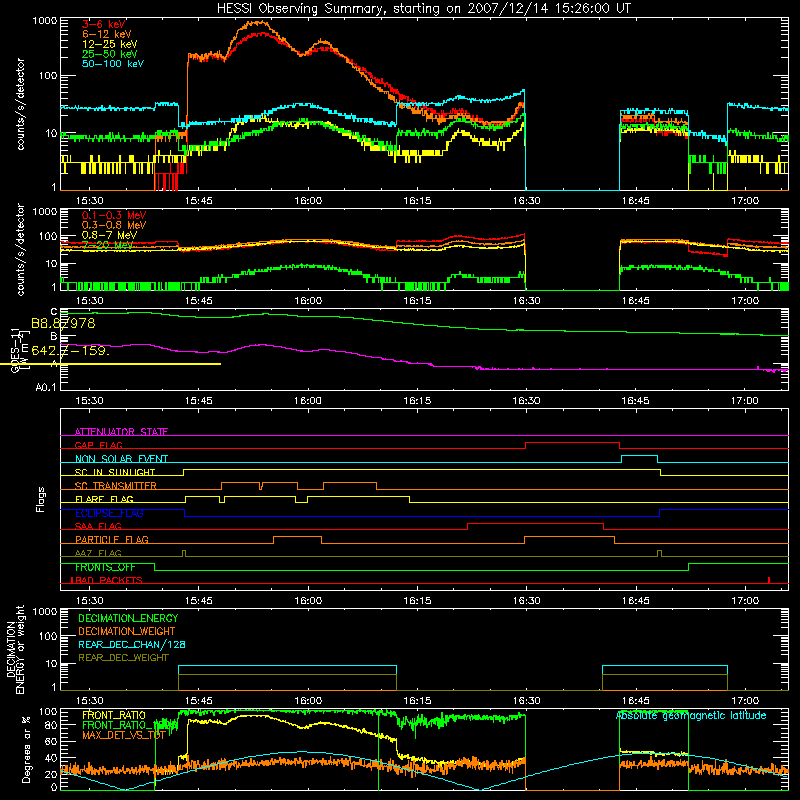Select the ATTENUATOR_STATE flag label

pyautogui.click(x=121, y=432)
